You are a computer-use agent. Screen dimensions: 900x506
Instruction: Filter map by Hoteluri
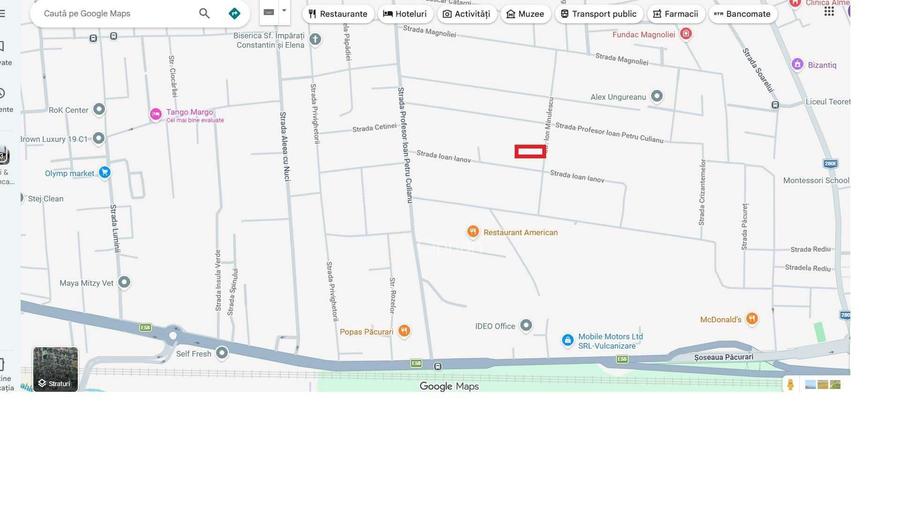coord(405,14)
